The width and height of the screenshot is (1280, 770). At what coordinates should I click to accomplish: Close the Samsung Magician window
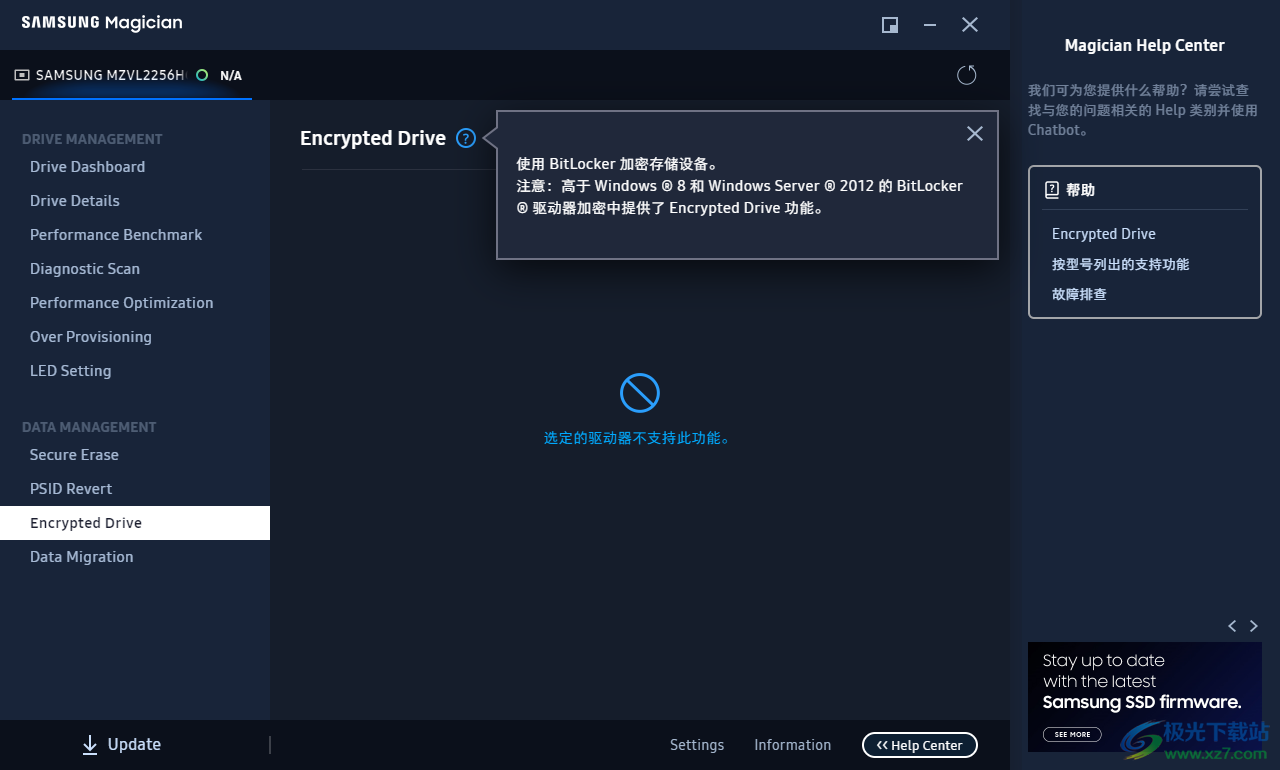click(x=970, y=25)
